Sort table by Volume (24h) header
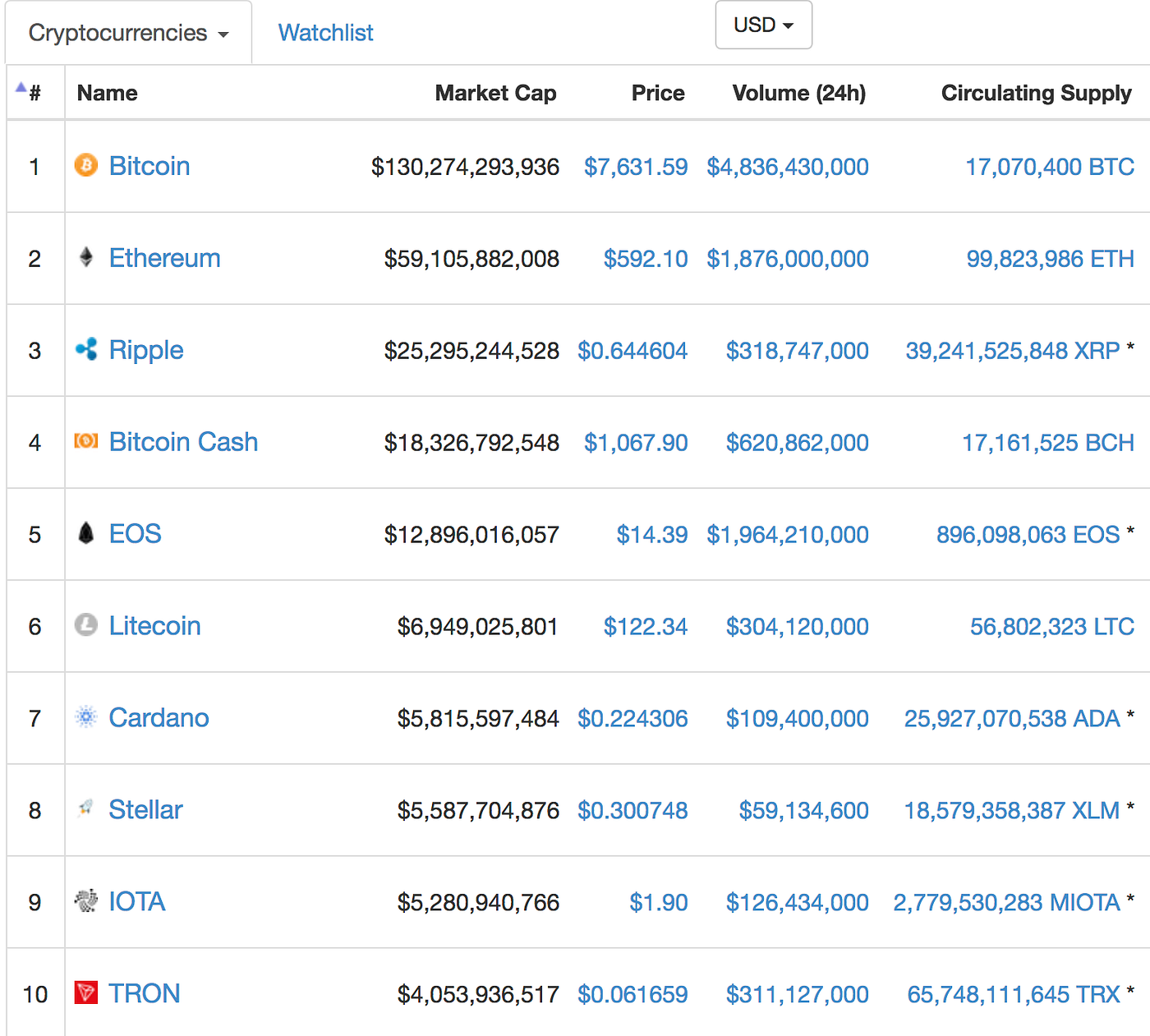Image resolution: width=1150 pixels, height=1036 pixels. pyautogui.click(x=799, y=94)
